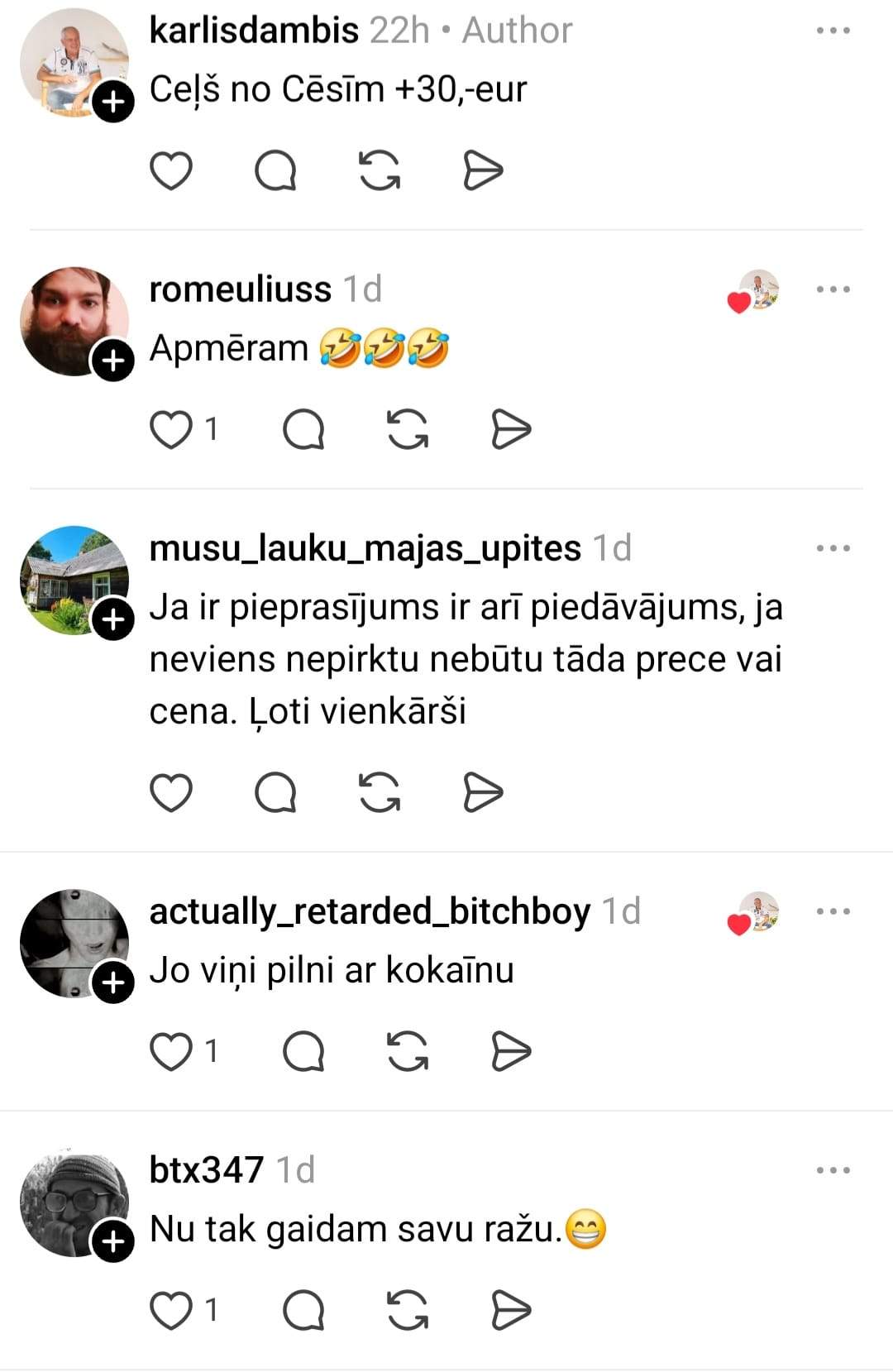893x1372 pixels.
Task: Follow musu_lauku_majas_upites using plus badge
Action: point(113,619)
